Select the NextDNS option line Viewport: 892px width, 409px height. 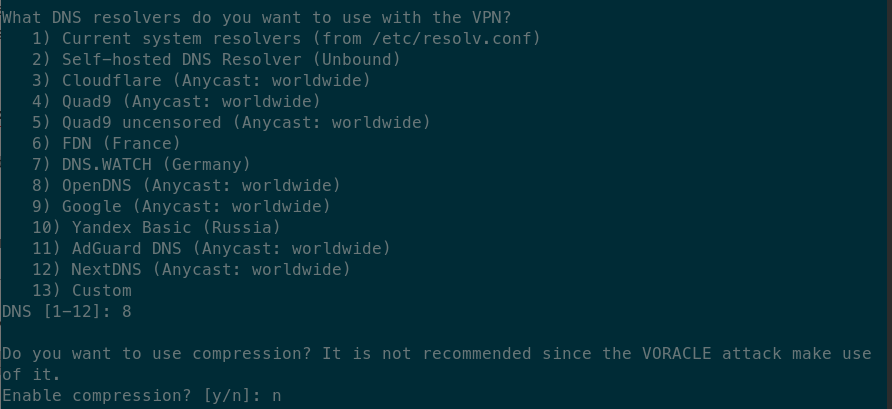[x=191, y=270]
